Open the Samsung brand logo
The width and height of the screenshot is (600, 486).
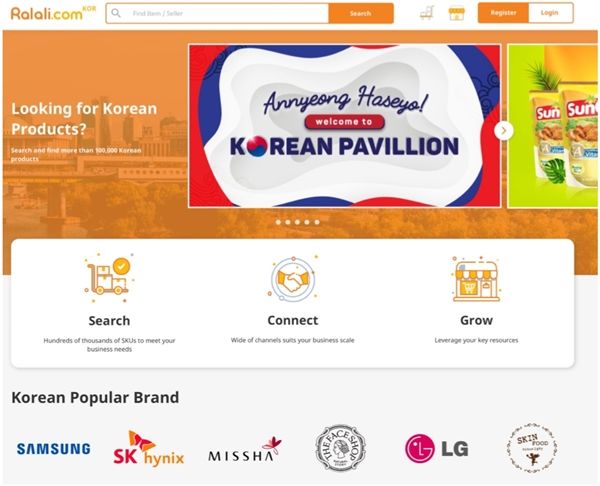coord(54,448)
